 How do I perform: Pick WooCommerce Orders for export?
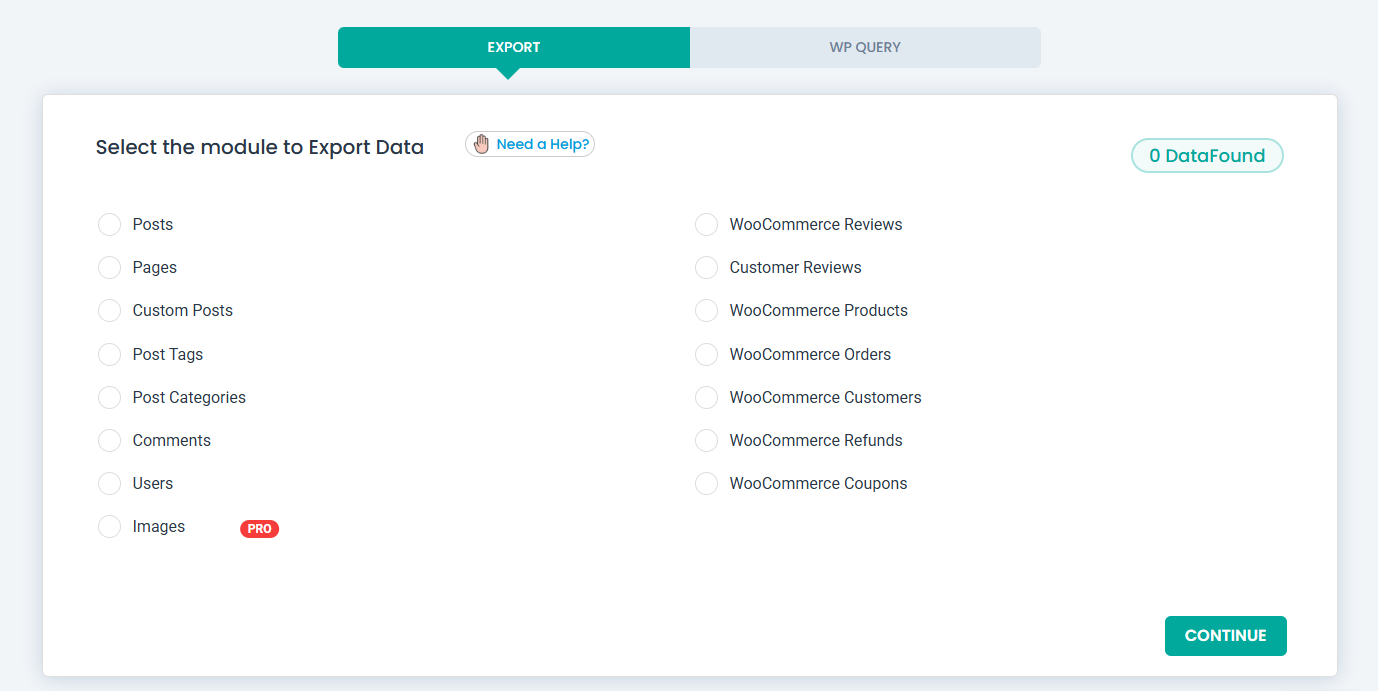pyautogui.click(x=706, y=354)
